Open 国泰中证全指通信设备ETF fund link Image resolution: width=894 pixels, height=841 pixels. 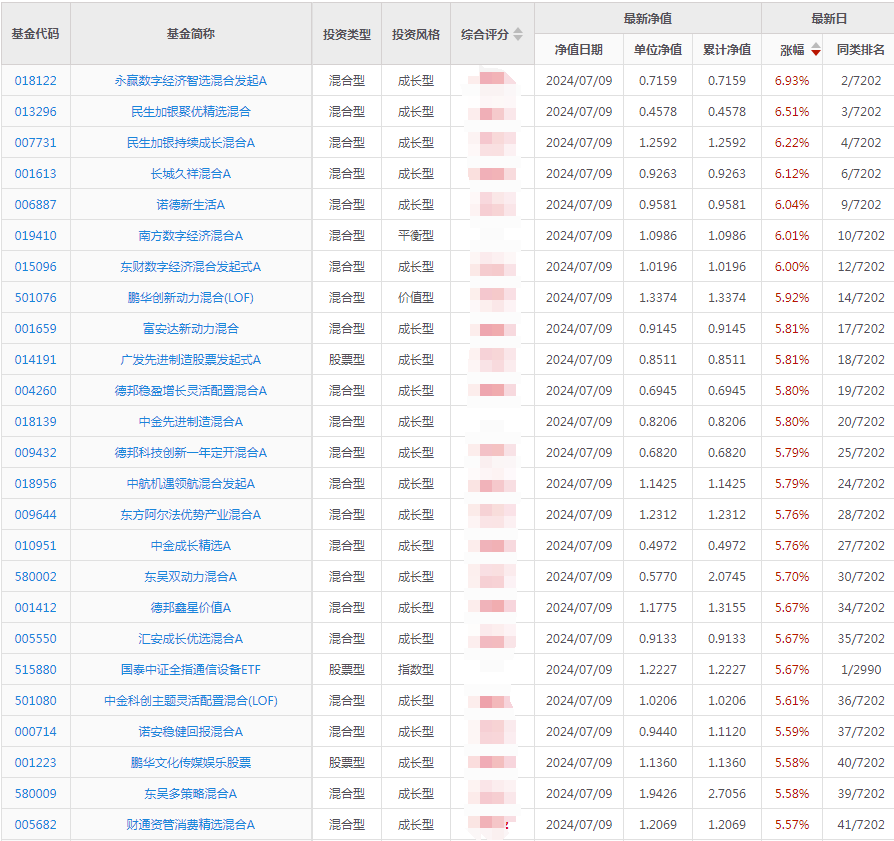pos(190,669)
